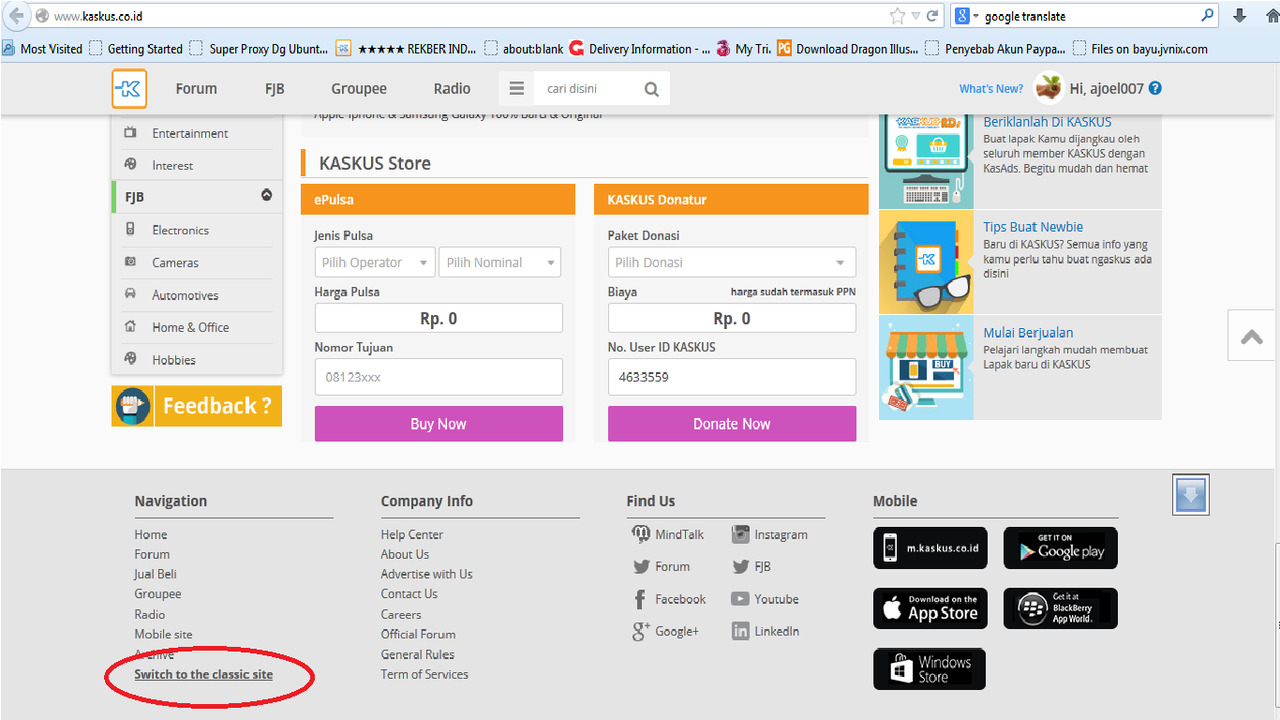Bookmark this page with the star icon
The image size is (1280, 720).
tap(897, 16)
